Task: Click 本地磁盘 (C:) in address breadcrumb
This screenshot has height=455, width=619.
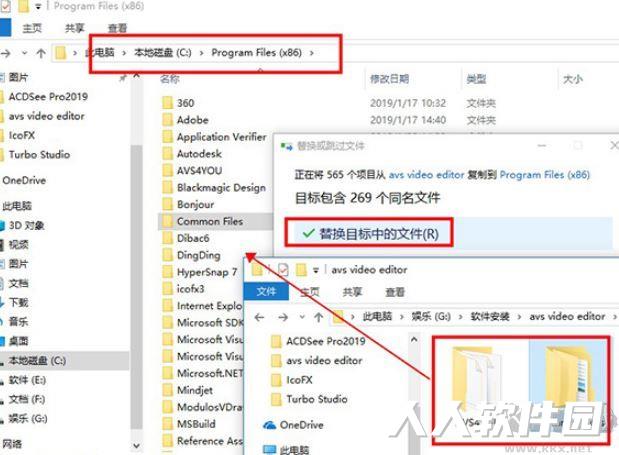Action: pyautogui.click(x=163, y=52)
